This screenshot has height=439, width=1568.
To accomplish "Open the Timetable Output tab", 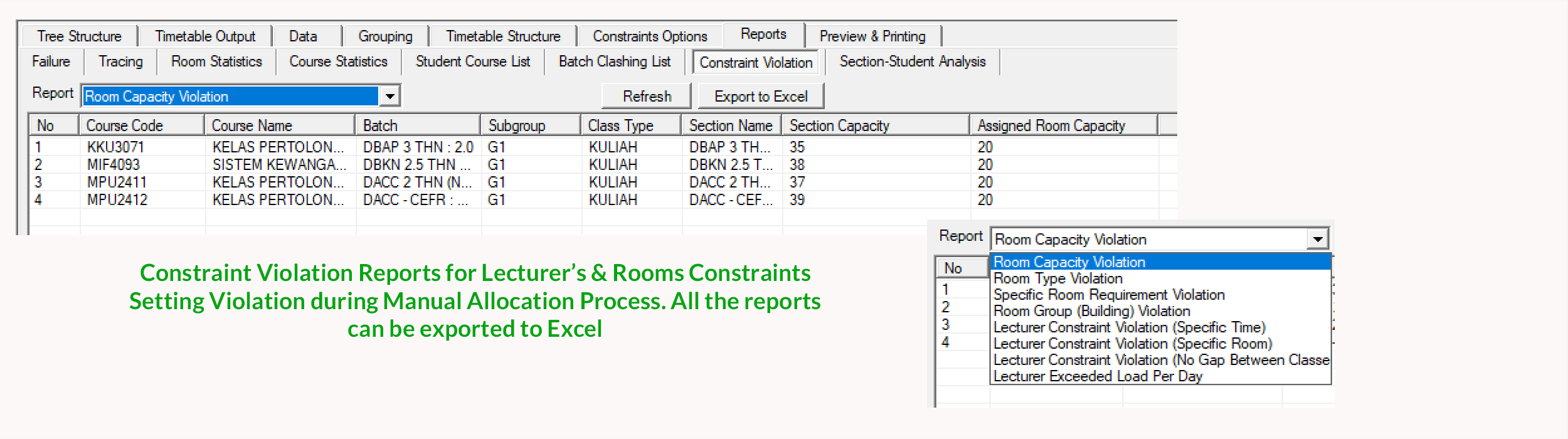I will (205, 36).
